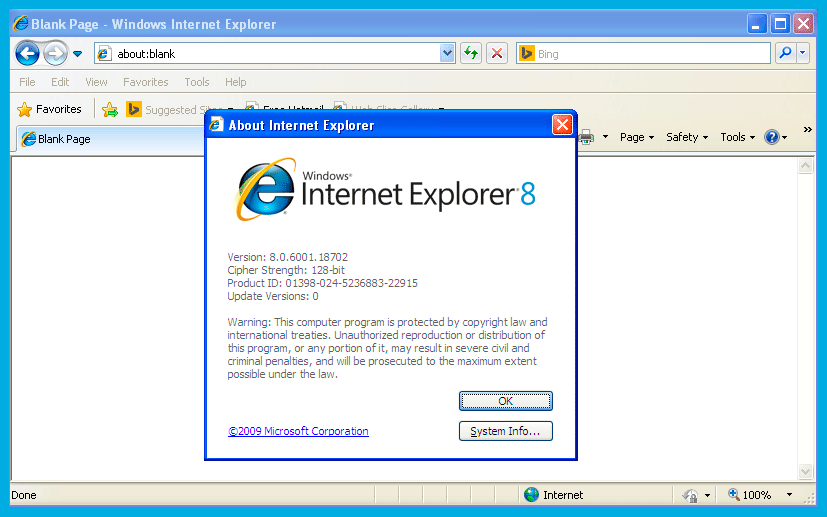Viewport: 827px width, 517px height.
Task: Click the Product ID text line
Action: tap(322, 283)
